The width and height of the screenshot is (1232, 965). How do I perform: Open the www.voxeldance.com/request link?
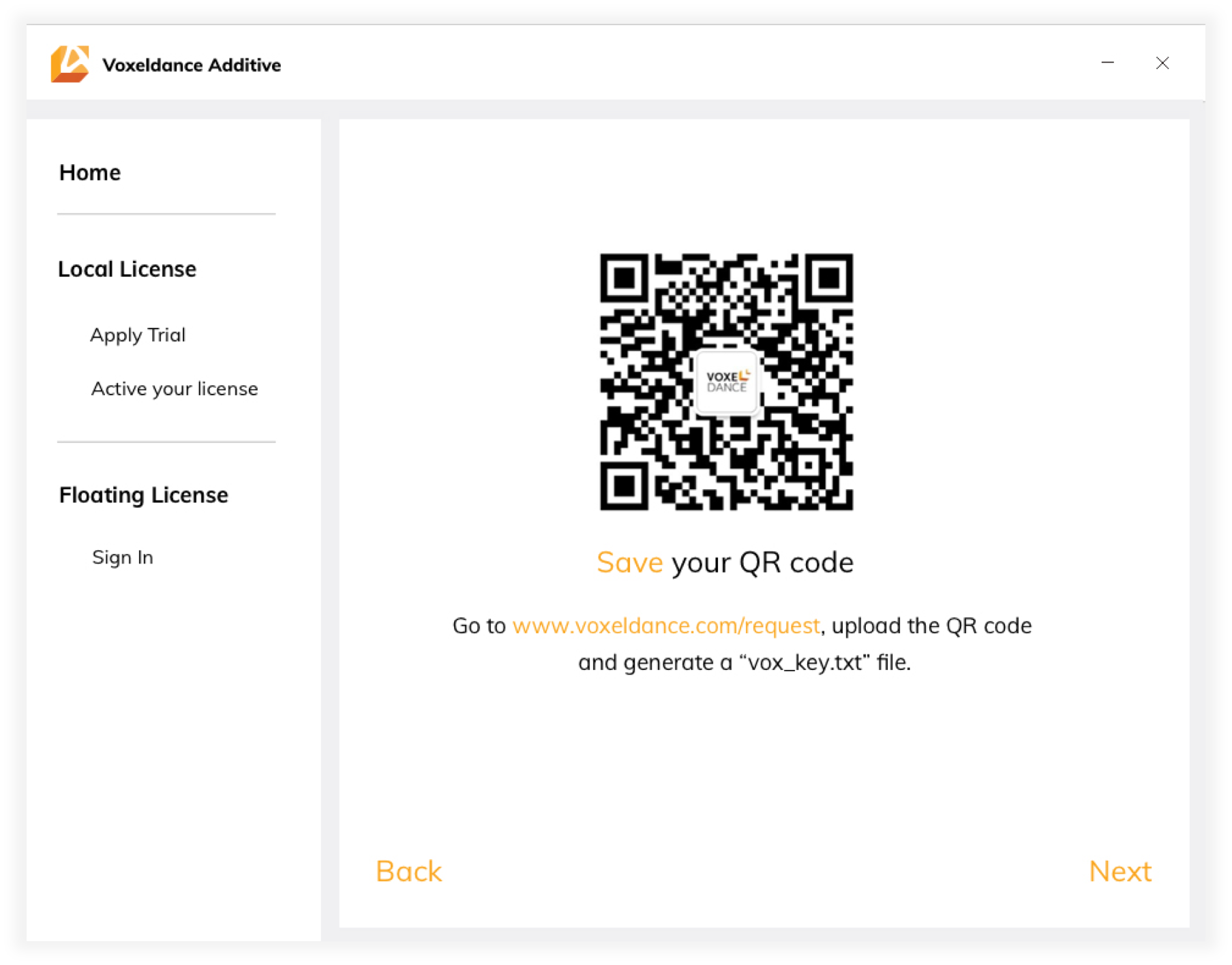point(666,626)
